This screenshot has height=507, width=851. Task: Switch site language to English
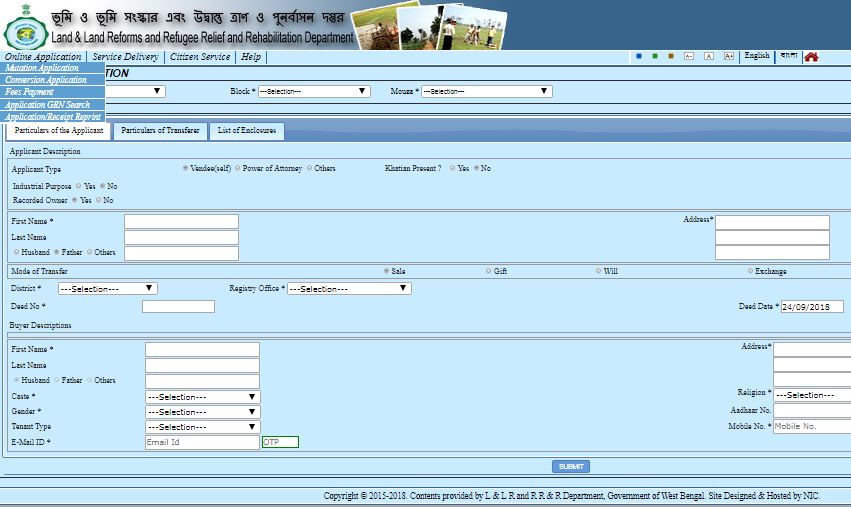757,56
